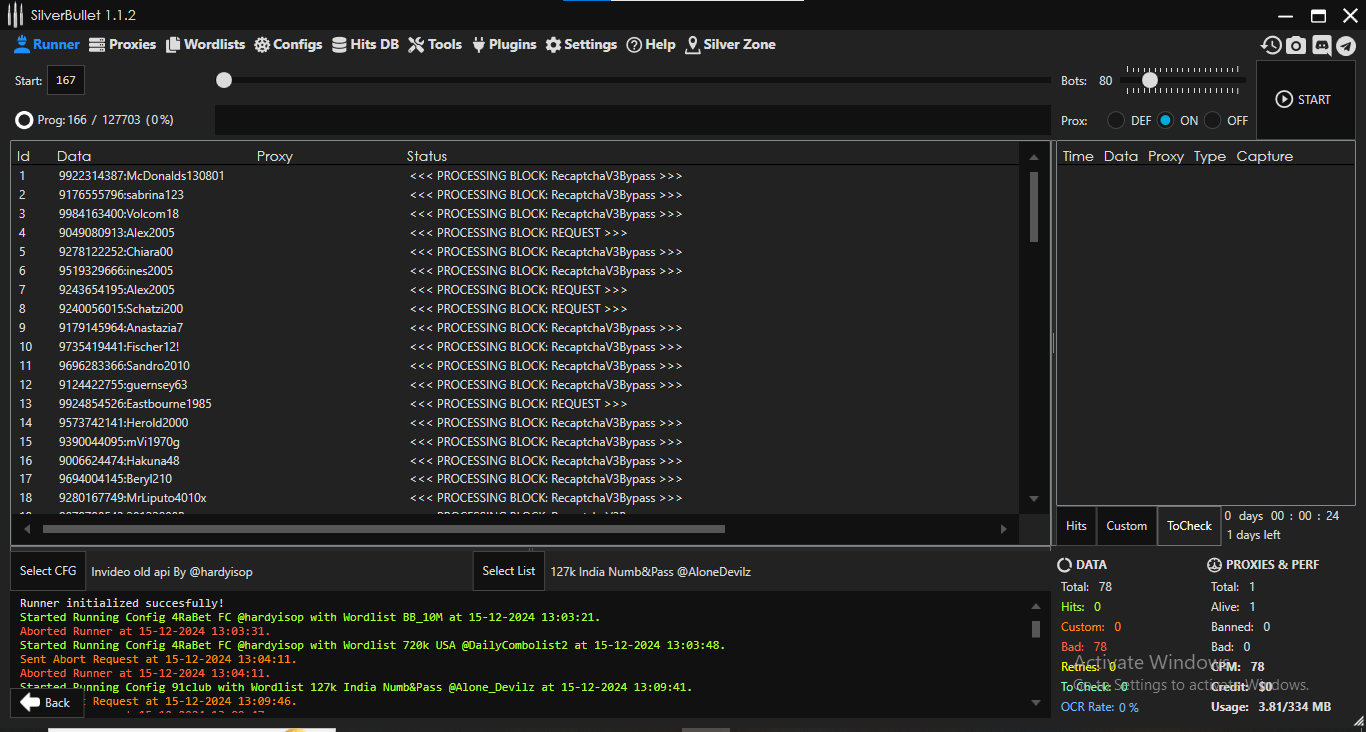Click the "Hits: 0" statistic
Viewport: 1366px width, 732px height.
pyautogui.click(x=1081, y=607)
